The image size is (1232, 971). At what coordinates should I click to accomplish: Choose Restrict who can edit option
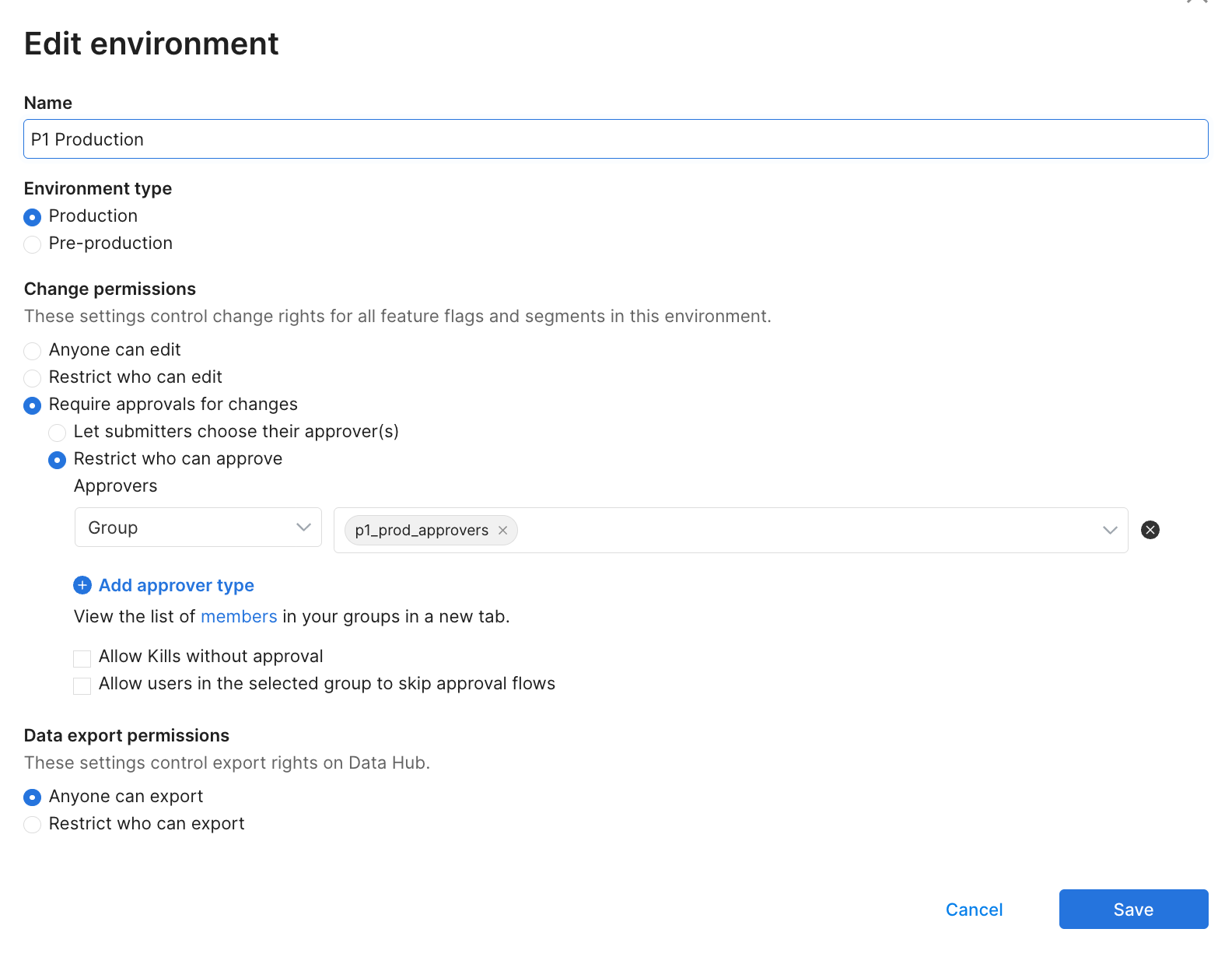coord(33,378)
